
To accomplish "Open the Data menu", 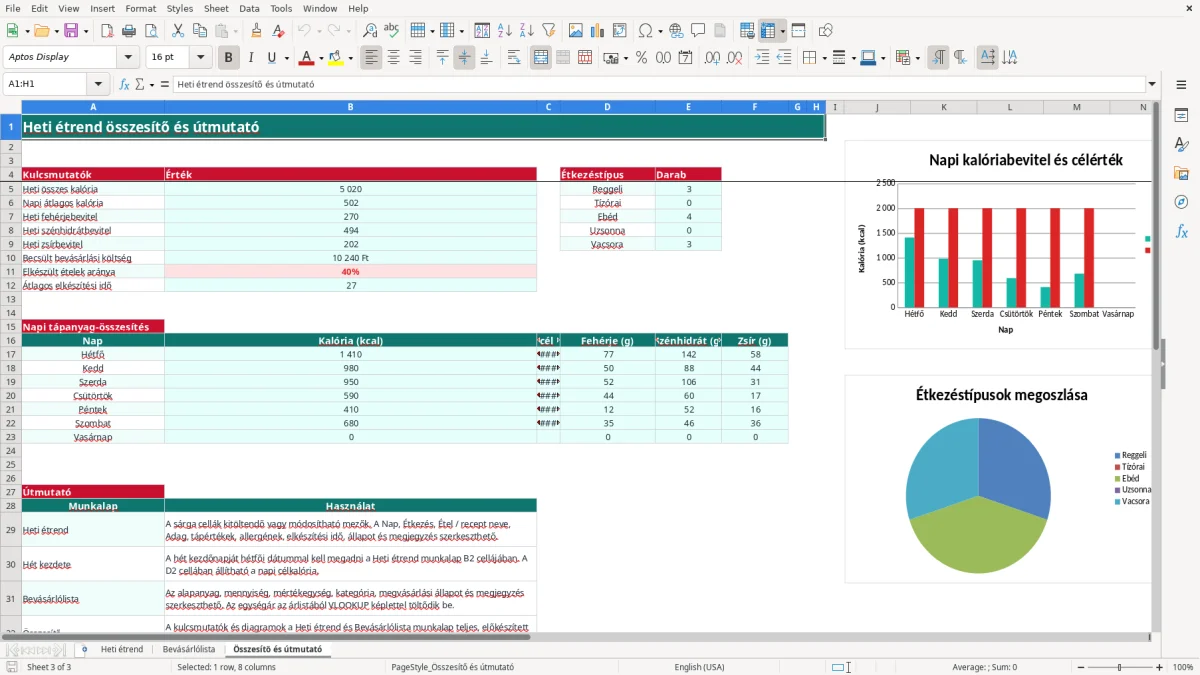I will (x=249, y=8).
